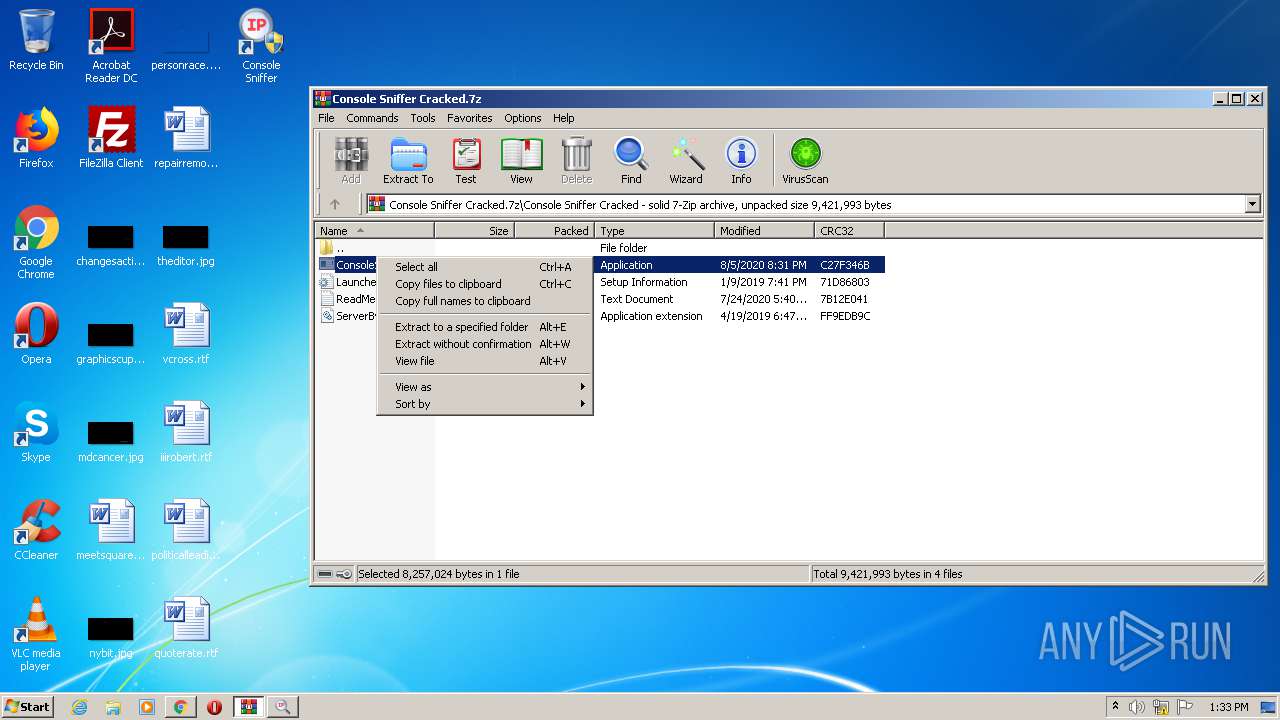Expand the archive path dropdown

point(1252,204)
